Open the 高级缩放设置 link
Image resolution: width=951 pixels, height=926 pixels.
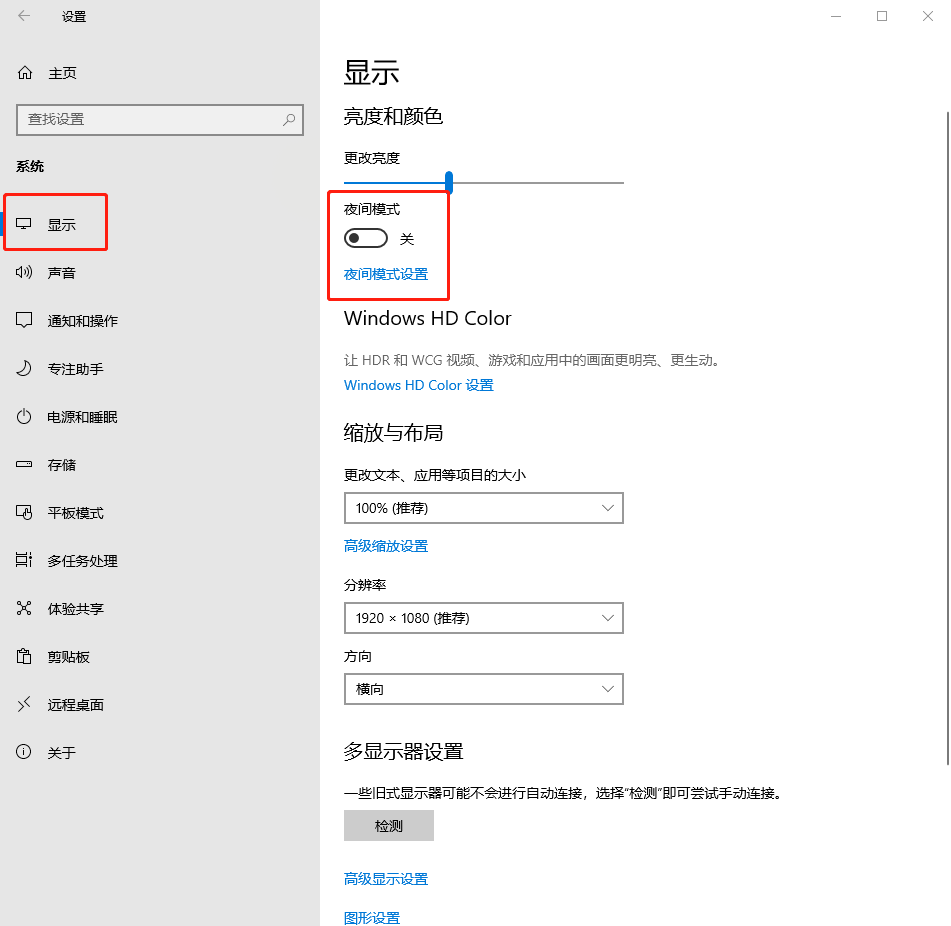point(386,546)
